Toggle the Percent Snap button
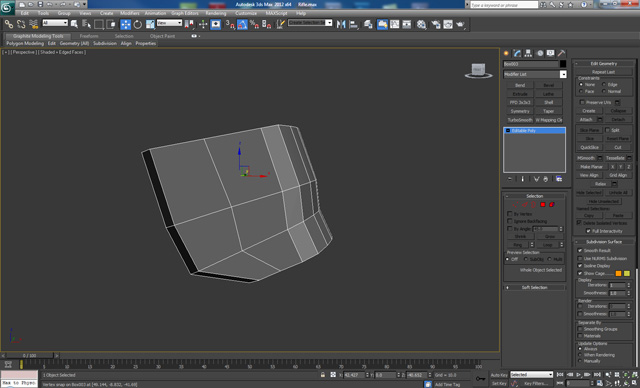Screen dimensions: 640x388 (x=254, y=24)
